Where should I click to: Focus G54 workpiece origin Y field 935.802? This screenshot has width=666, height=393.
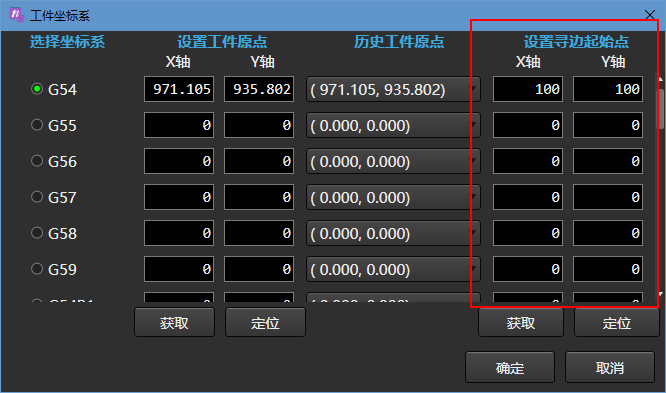coord(259,89)
